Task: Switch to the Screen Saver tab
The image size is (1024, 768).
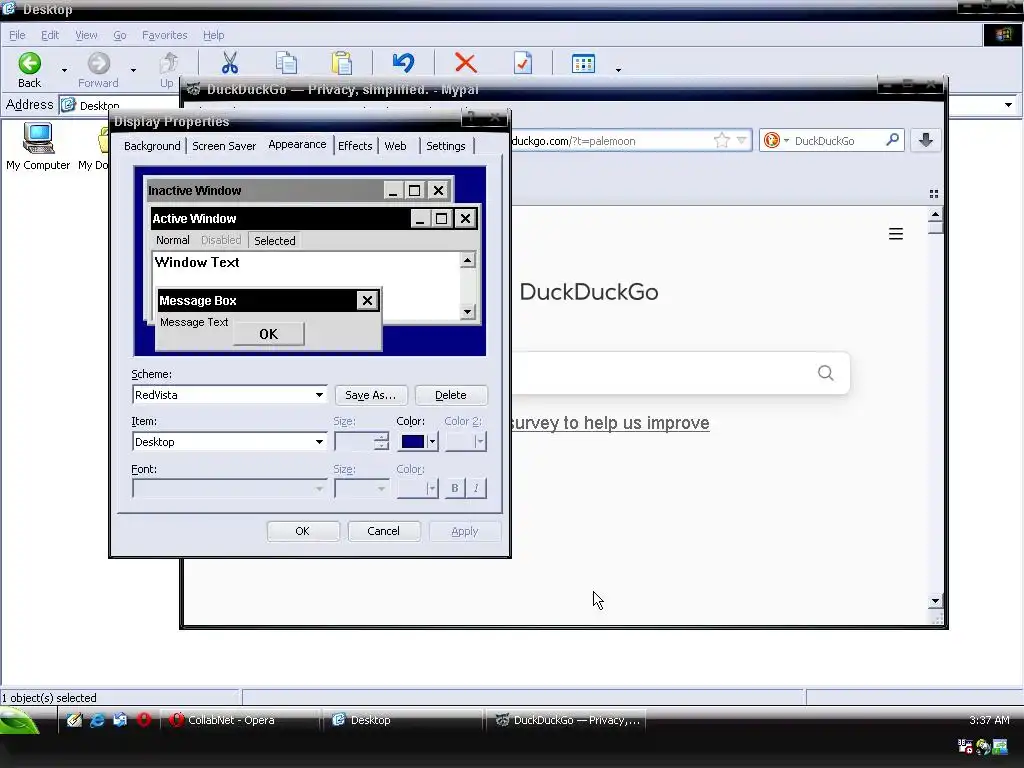Action: (224, 146)
